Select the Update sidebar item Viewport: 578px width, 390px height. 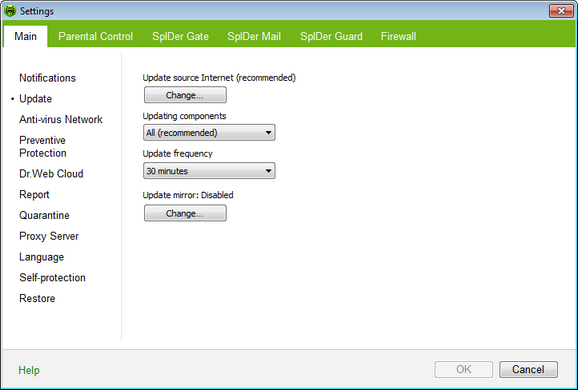35,99
